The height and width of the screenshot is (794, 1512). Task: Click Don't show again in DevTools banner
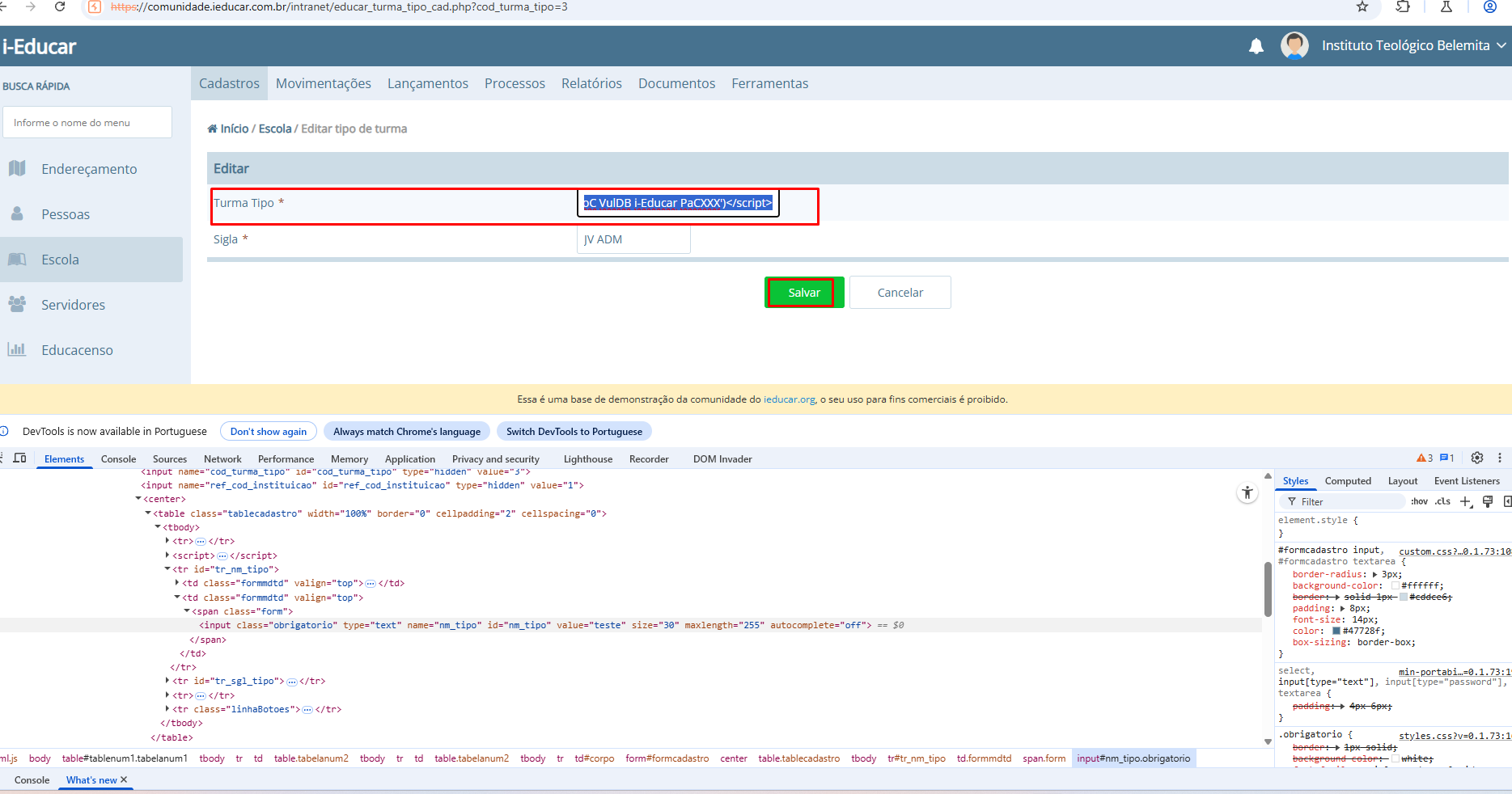[x=269, y=431]
